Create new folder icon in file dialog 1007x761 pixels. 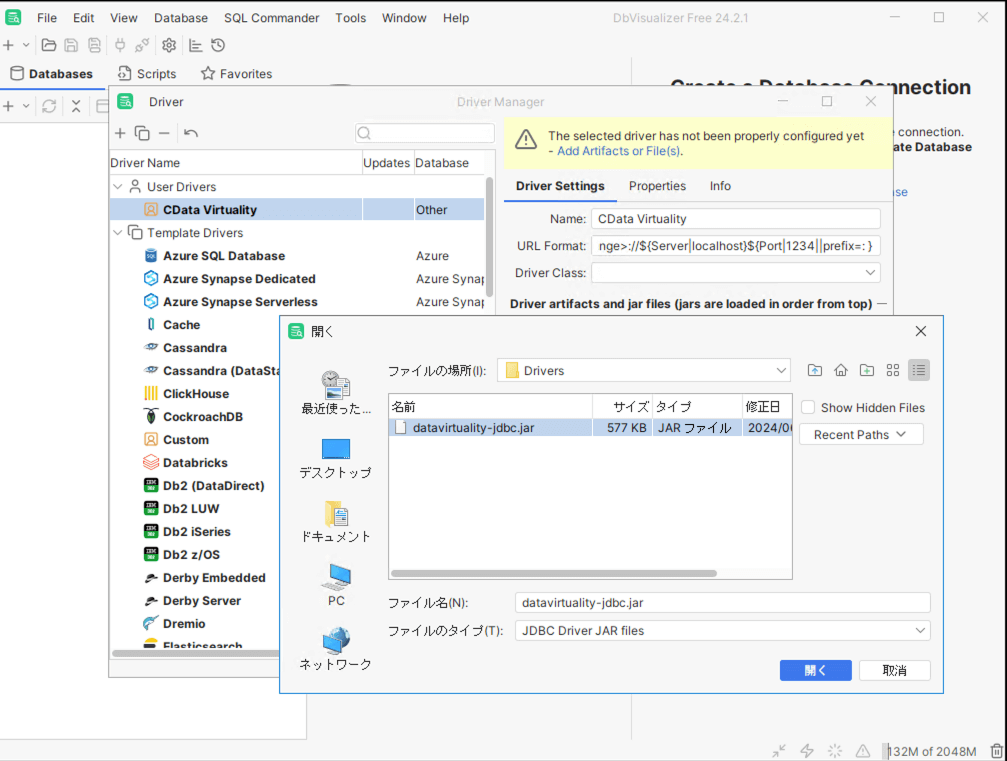click(867, 371)
